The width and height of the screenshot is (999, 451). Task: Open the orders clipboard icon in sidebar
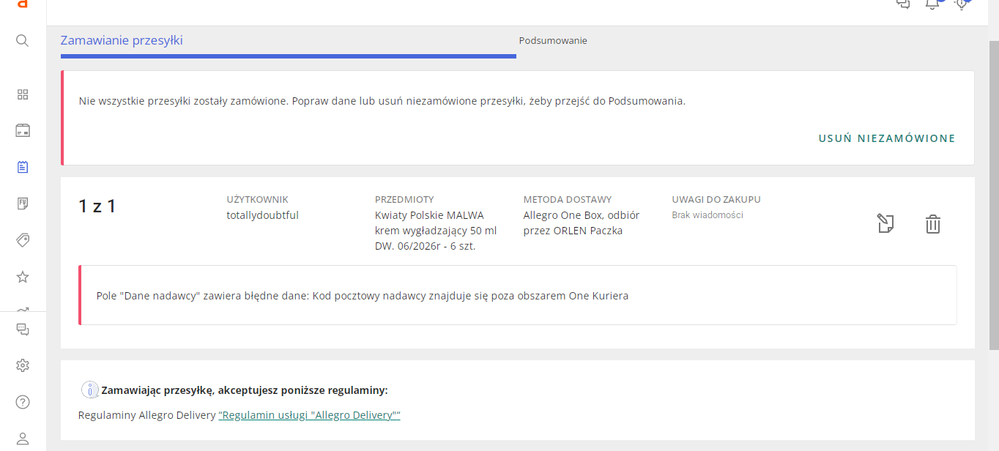(x=23, y=167)
